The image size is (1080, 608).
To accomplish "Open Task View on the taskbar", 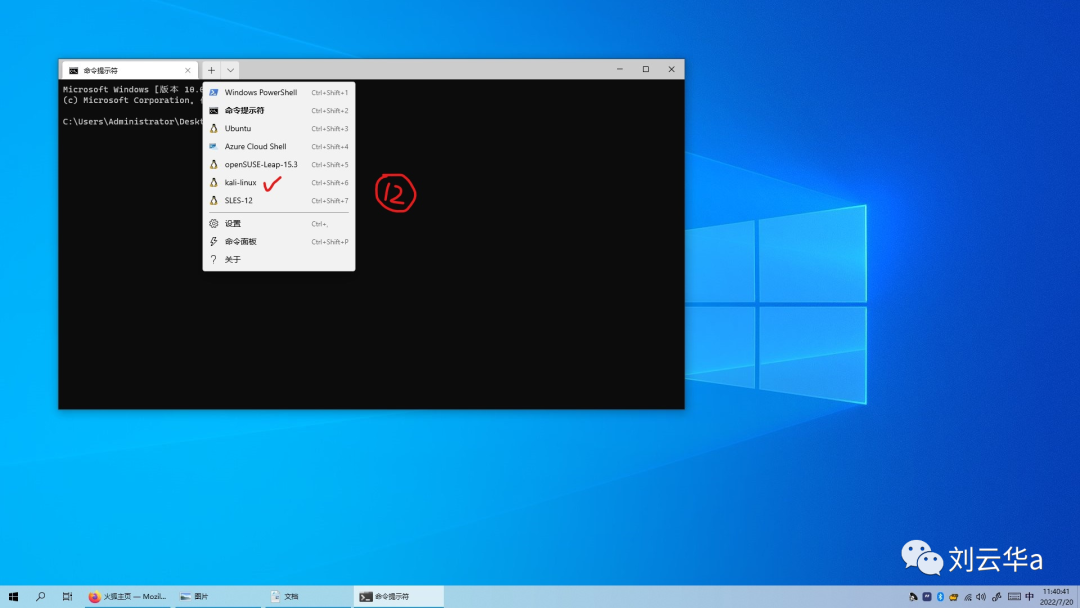I will [68, 597].
